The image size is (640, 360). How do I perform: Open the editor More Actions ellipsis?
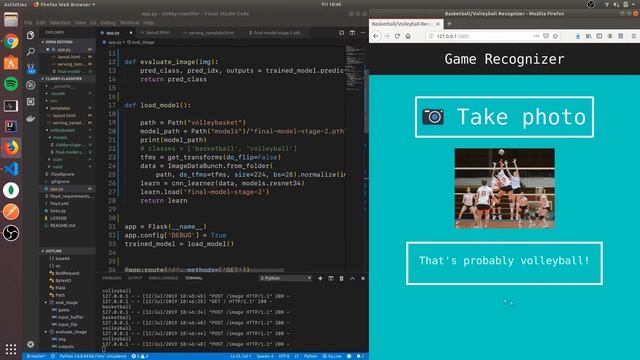[x=363, y=33]
